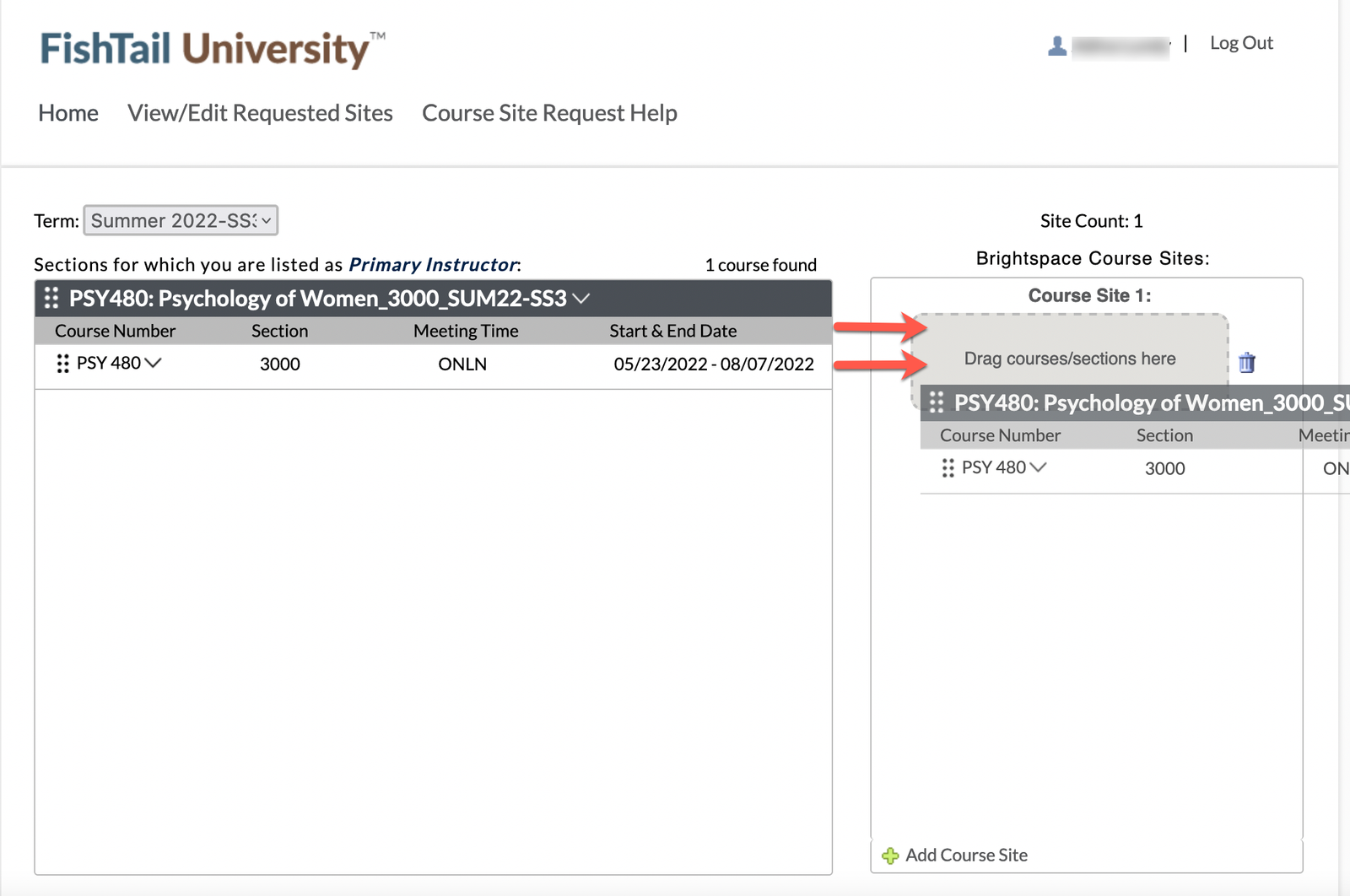Select the 05/23/2022 - 08/07/2022 date cell

click(713, 364)
